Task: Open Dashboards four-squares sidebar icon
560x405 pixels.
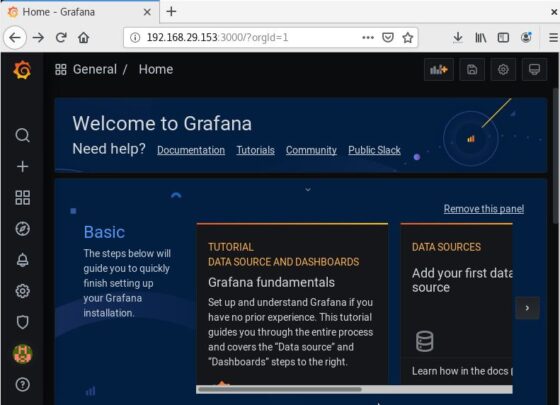Action: click(22, 198)
